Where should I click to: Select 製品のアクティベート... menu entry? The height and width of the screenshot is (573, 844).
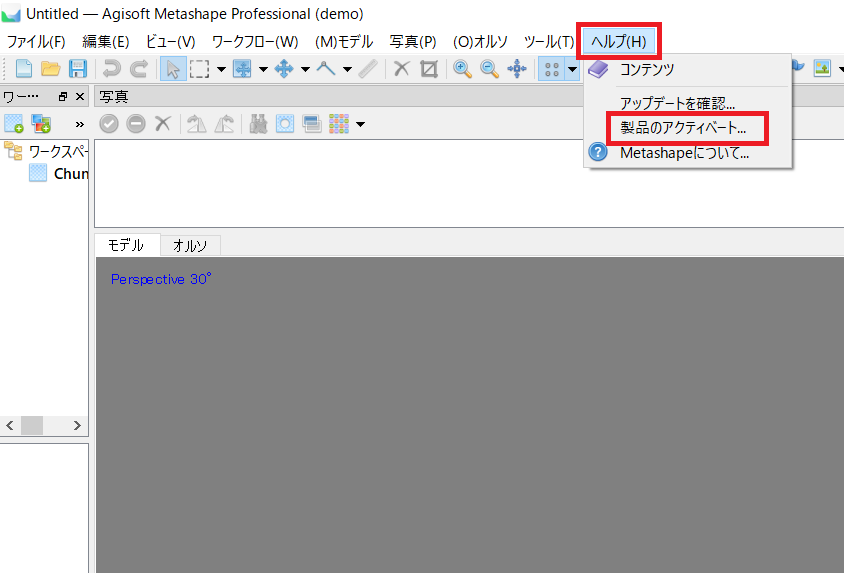(x=687, y=128)
